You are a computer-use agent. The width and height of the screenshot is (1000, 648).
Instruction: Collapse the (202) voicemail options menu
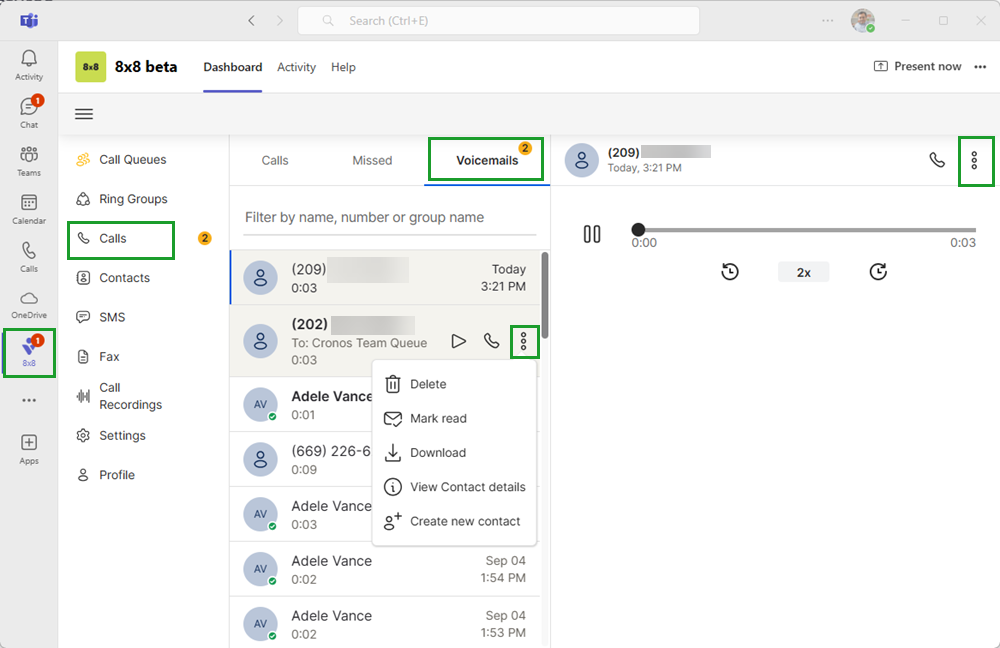[524, 341]
